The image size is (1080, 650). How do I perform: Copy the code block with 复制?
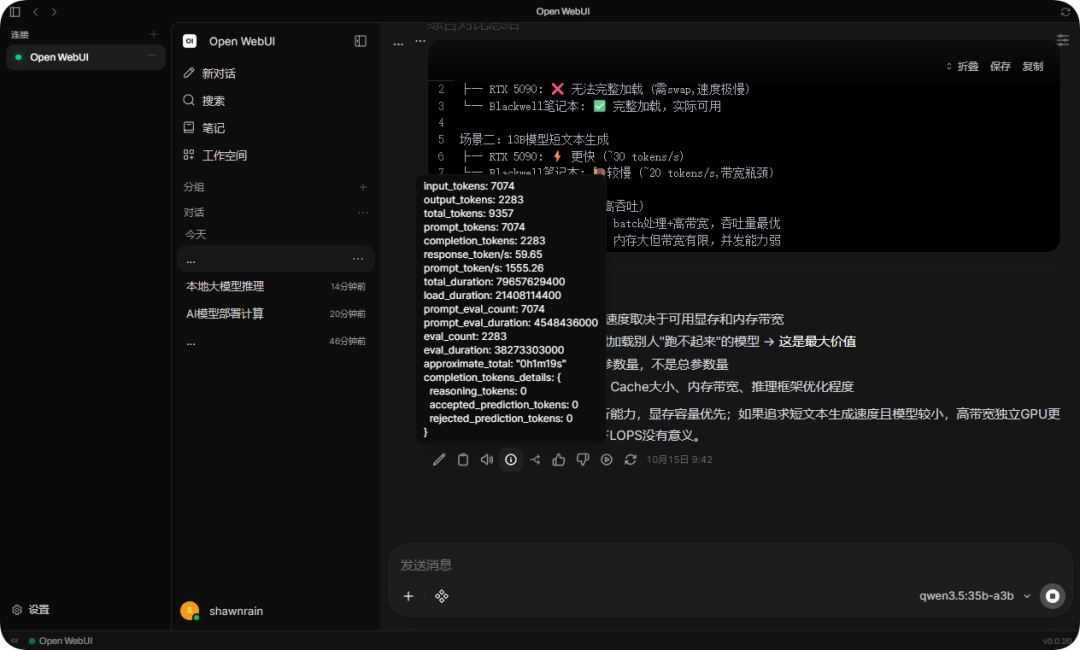pyautogui.click(x=1032, y=66)
